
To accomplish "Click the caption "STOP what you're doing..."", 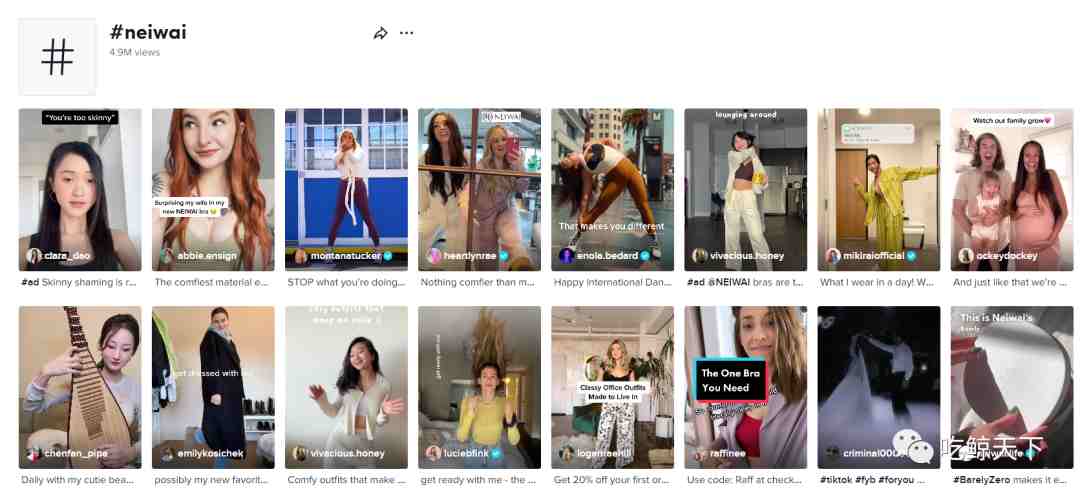I will (346, 282).
